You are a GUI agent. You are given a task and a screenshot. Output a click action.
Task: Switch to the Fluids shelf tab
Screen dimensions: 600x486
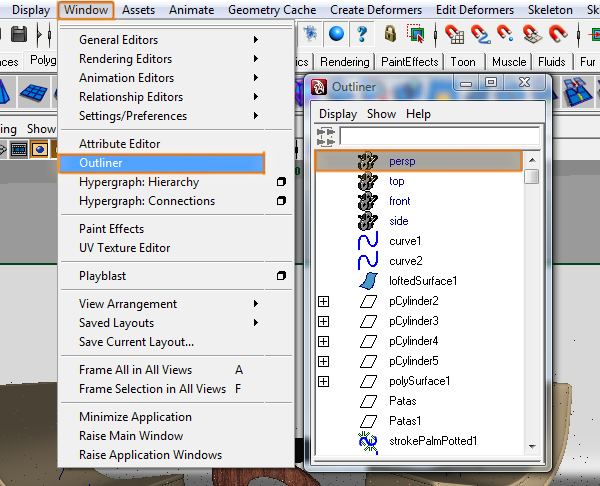click(551, 62)
